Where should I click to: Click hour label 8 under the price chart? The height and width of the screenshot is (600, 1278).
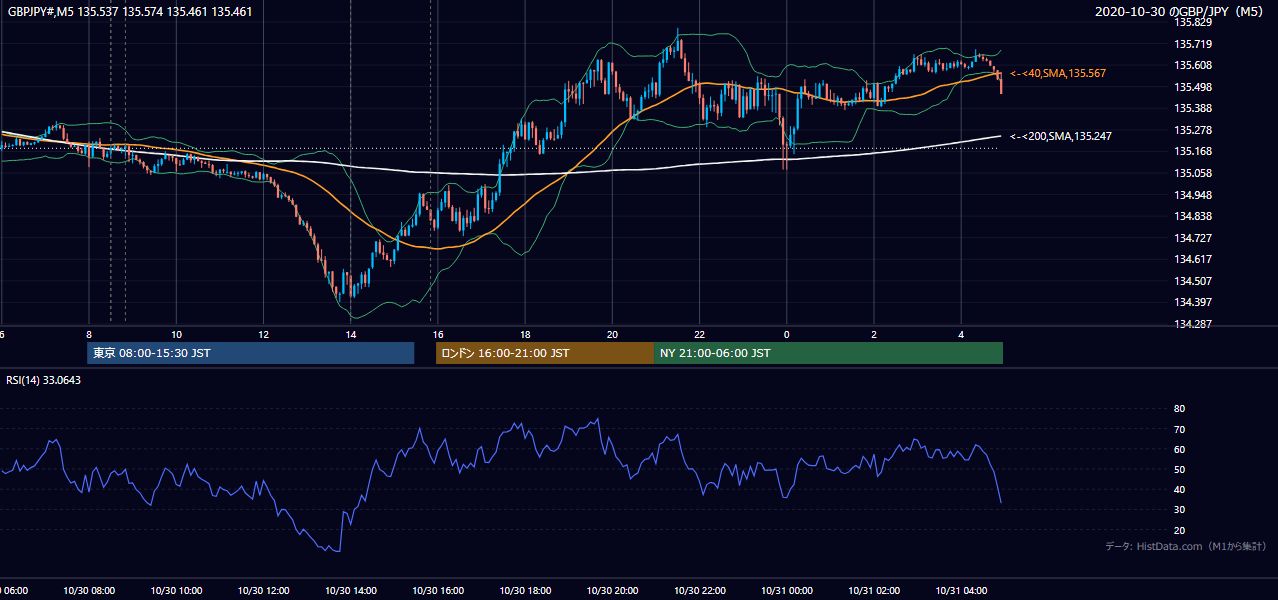click(89, 334)
